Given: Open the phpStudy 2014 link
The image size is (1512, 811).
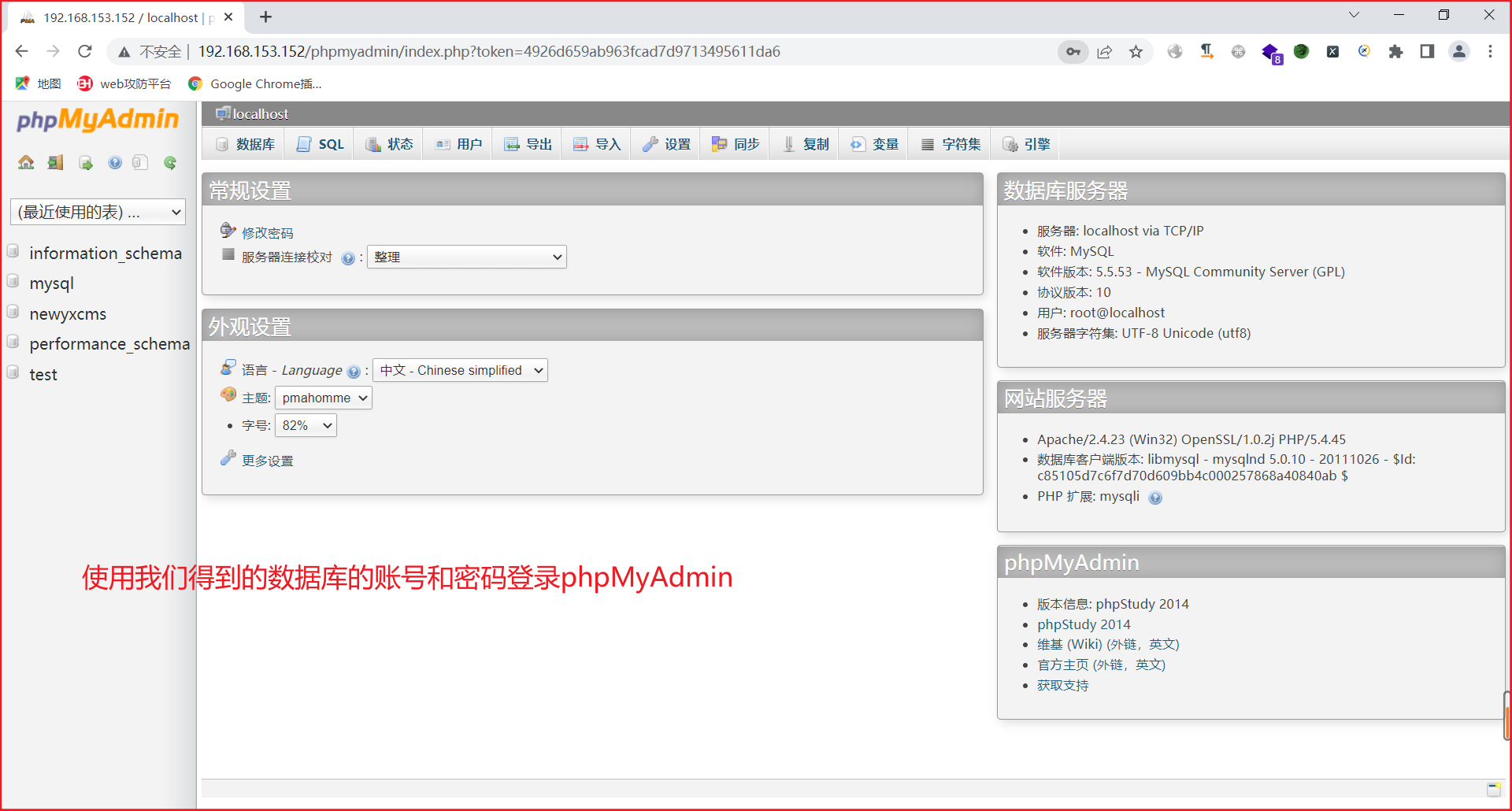Looking at the screenshot, I should 1084,624.
